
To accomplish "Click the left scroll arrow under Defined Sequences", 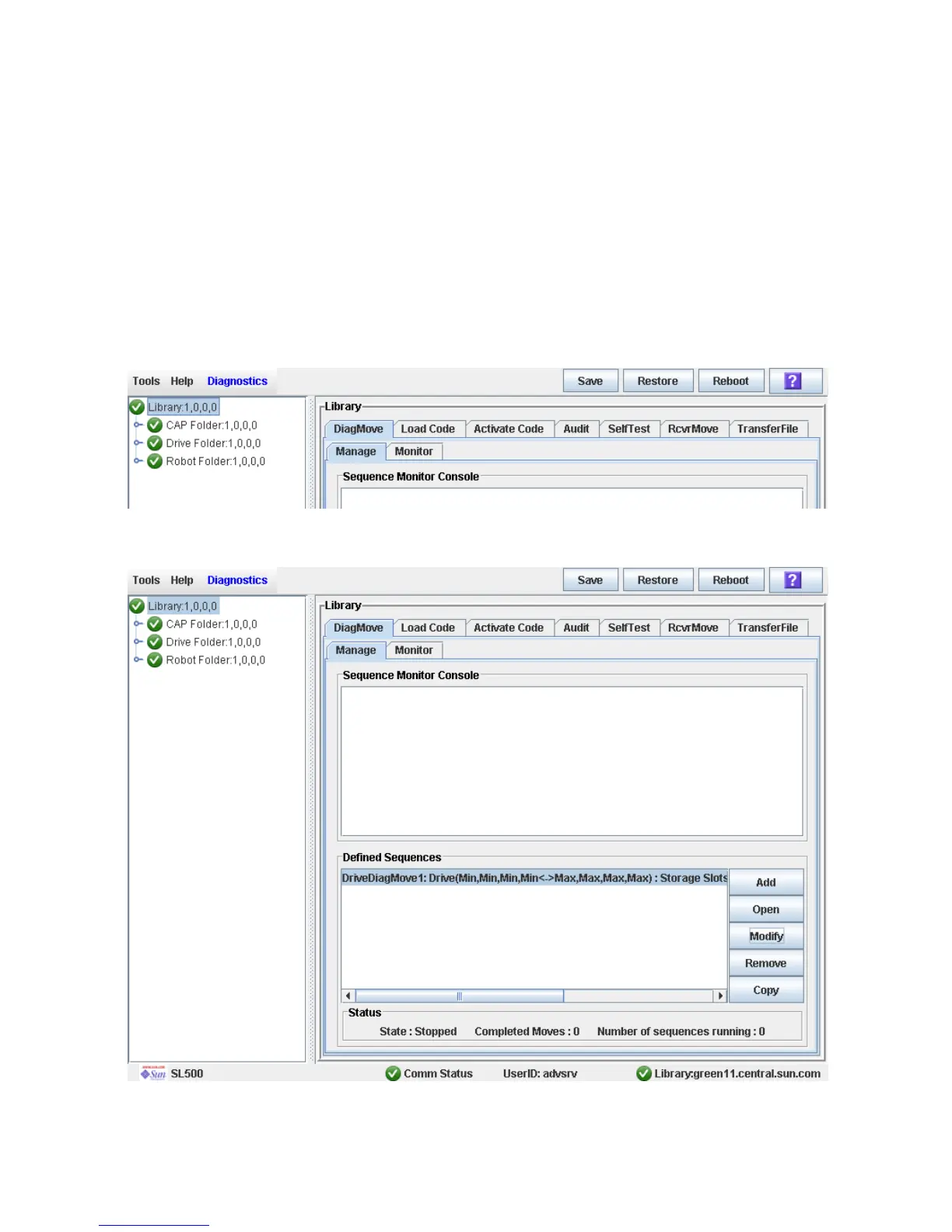I will tap(348, 996).
